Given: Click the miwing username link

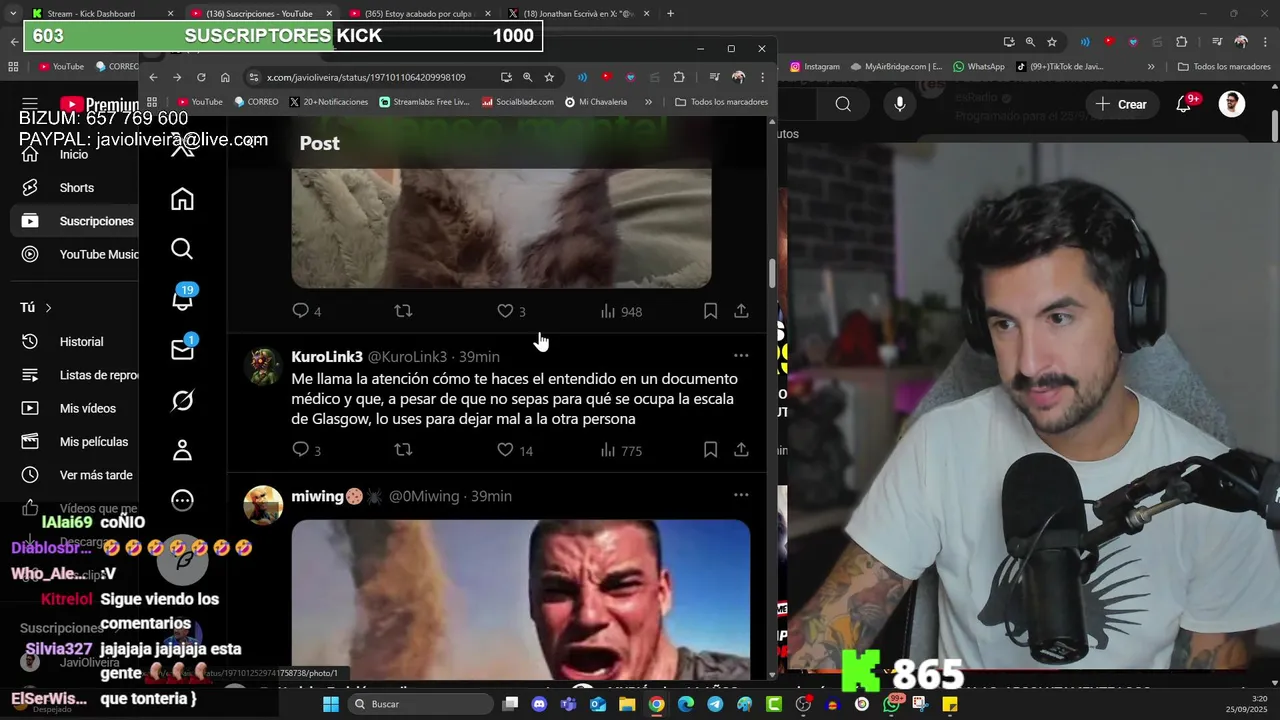Looking at the screenshot, I should [x=316, y=496].
